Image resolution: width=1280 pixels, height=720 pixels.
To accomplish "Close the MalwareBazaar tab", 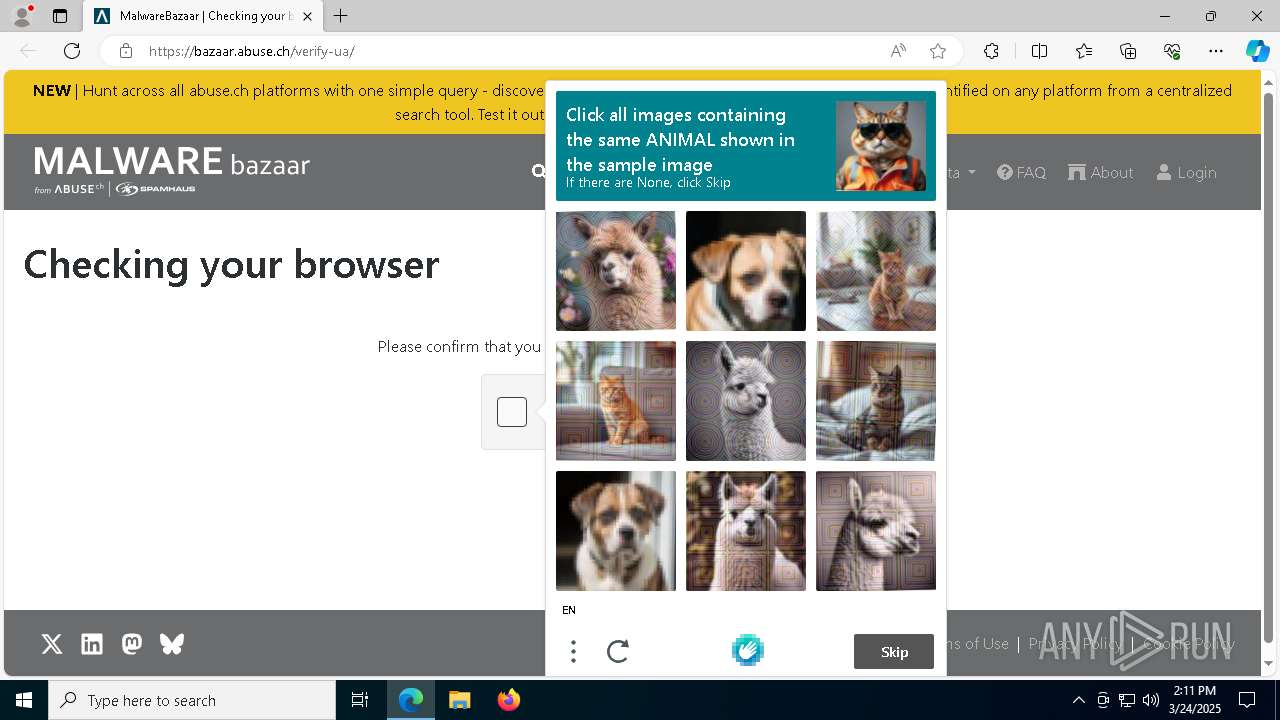I will pos(307,16).
